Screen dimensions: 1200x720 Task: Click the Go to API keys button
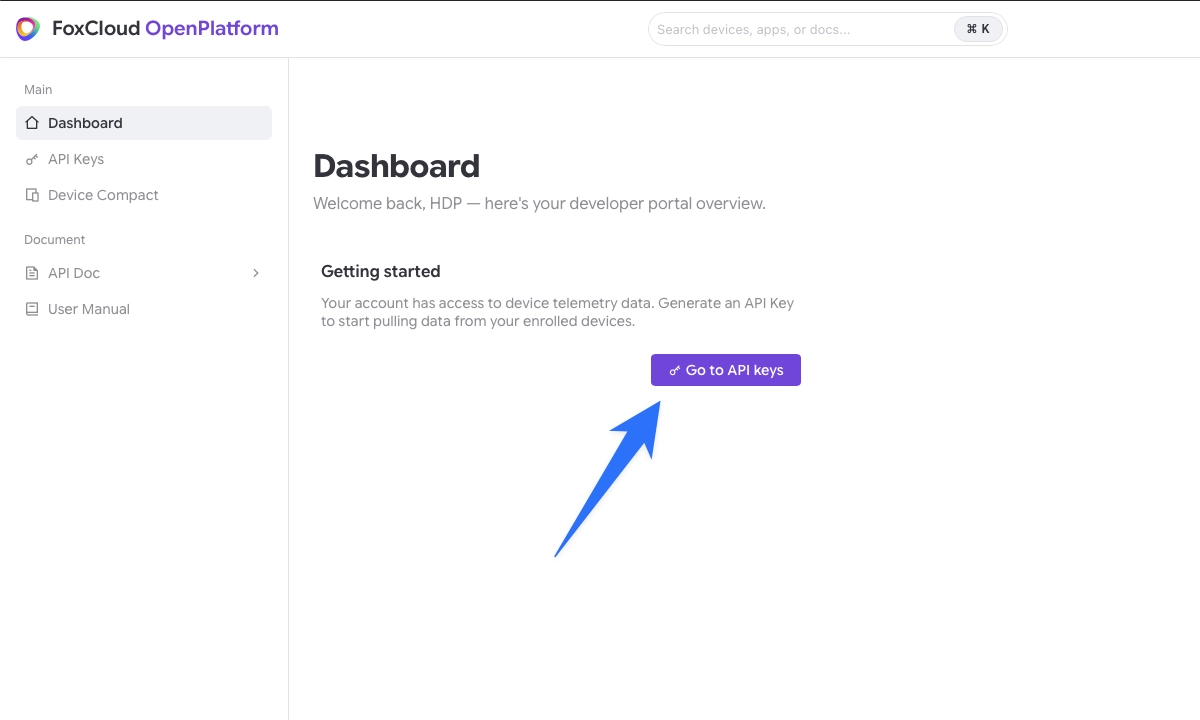pyautogui.click(x=726, y=370)
